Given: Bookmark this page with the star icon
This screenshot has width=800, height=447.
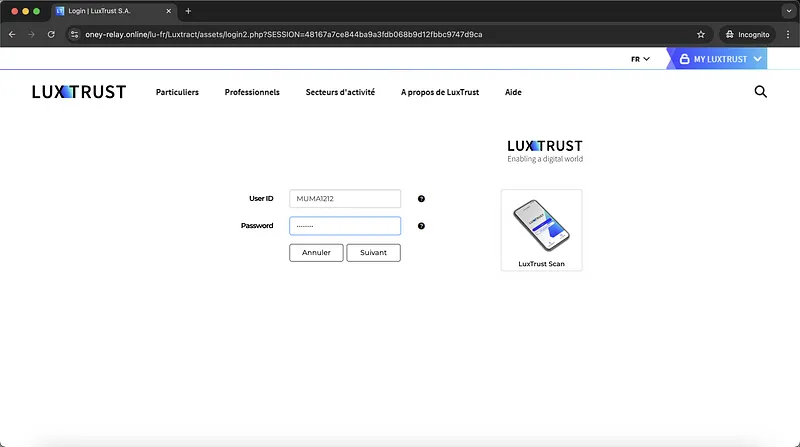Looking at the screenshot, I should (701, 35).
